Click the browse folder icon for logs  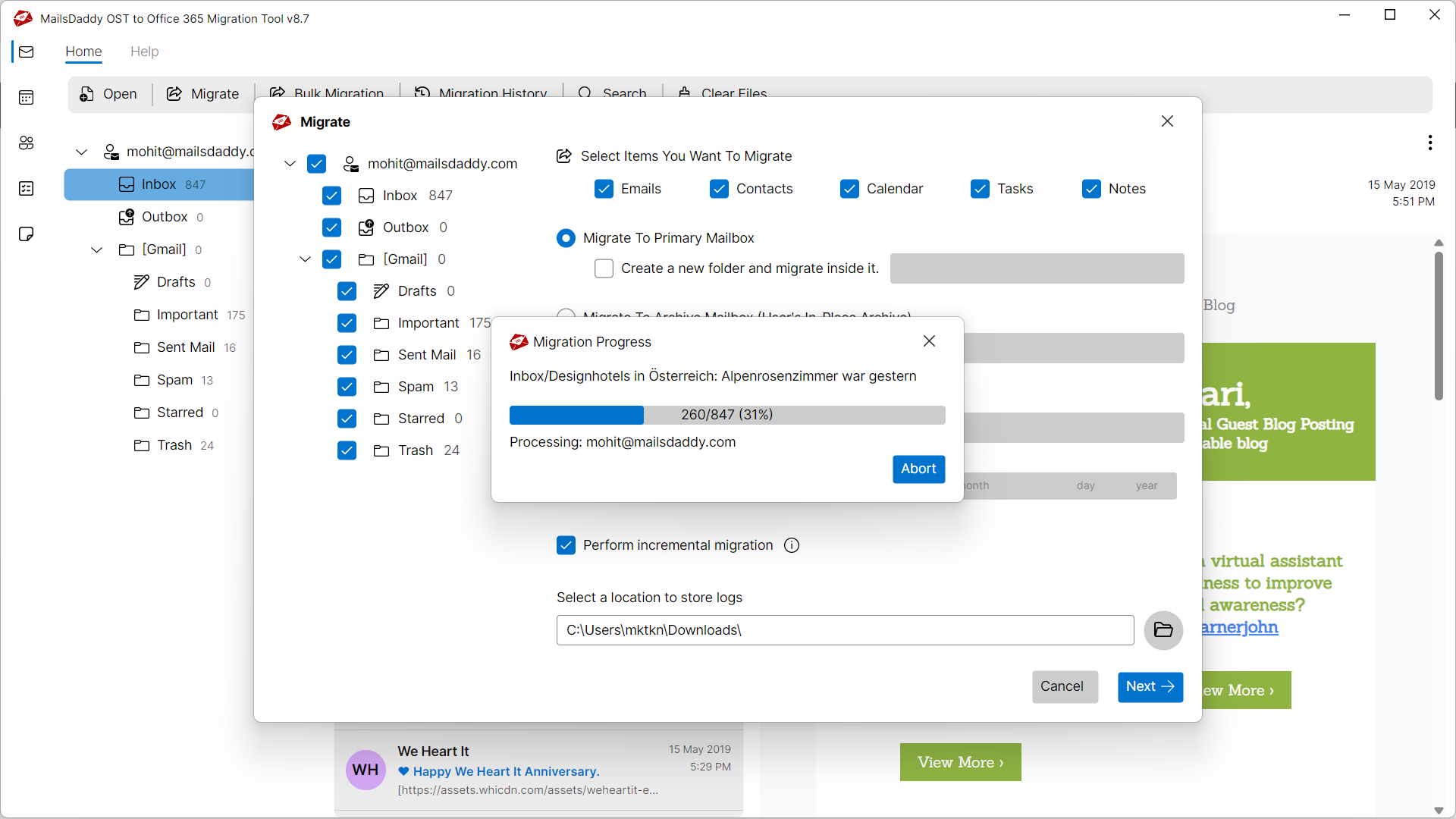tap(1163, 630)
